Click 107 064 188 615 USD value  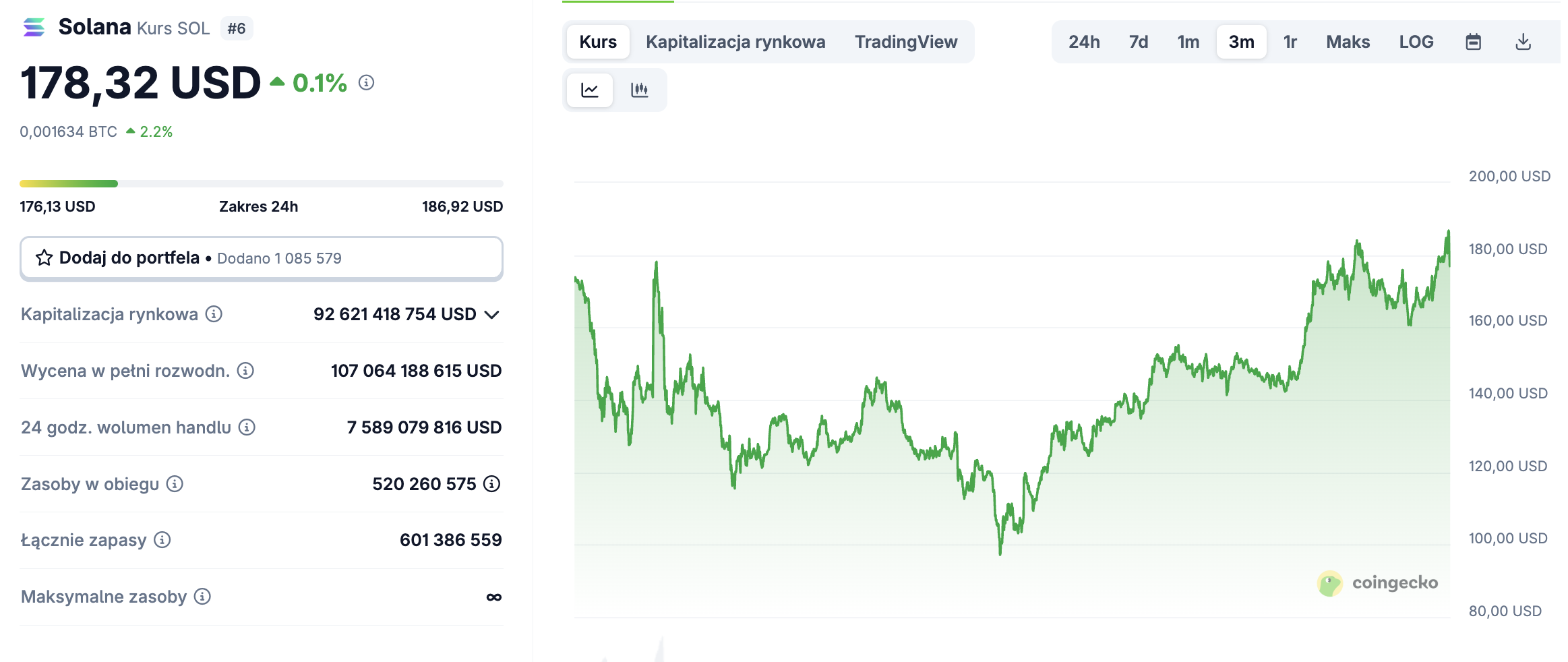point(416,371)
